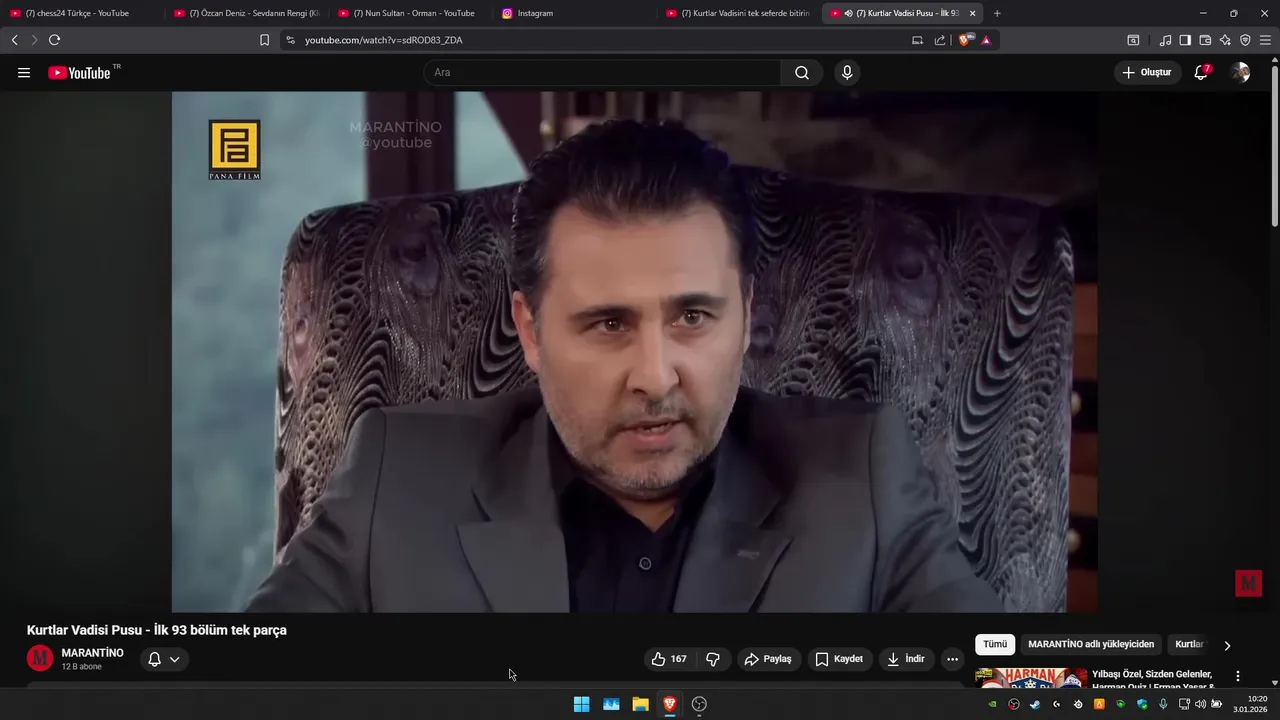Share the page link icon in address bar
The height and width of the screenshot is (720, 1280).
coord(940,40)
